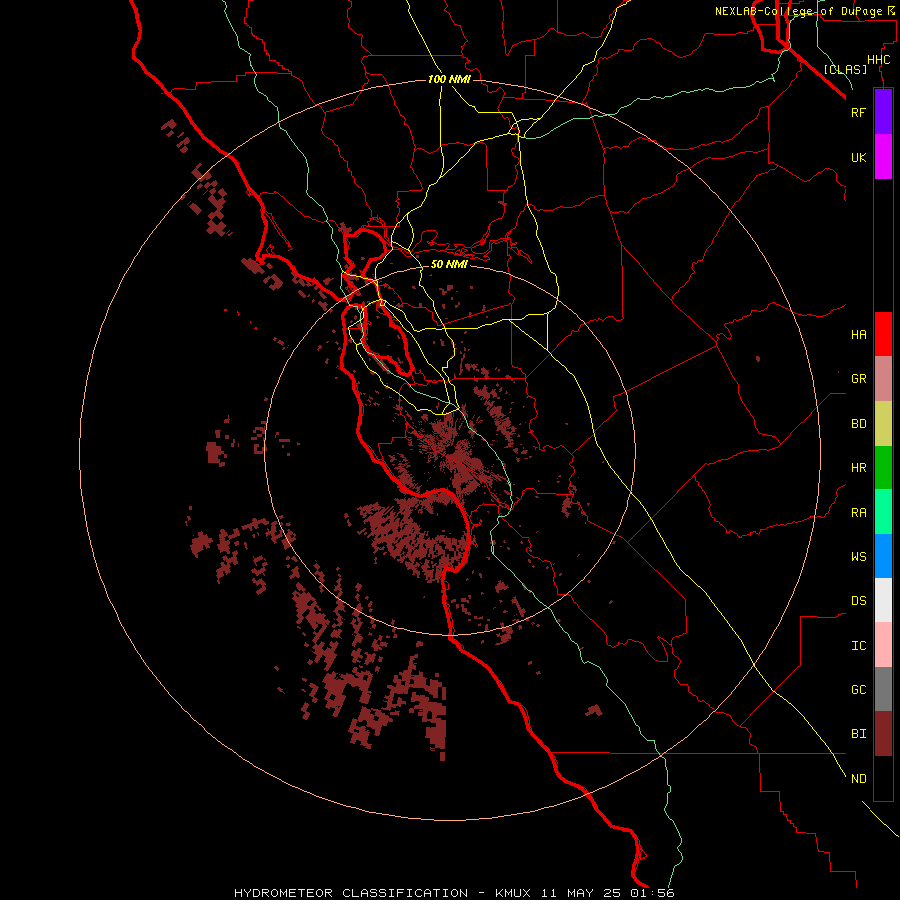
Task: Click the RF legend label
Action: (858, 112)
